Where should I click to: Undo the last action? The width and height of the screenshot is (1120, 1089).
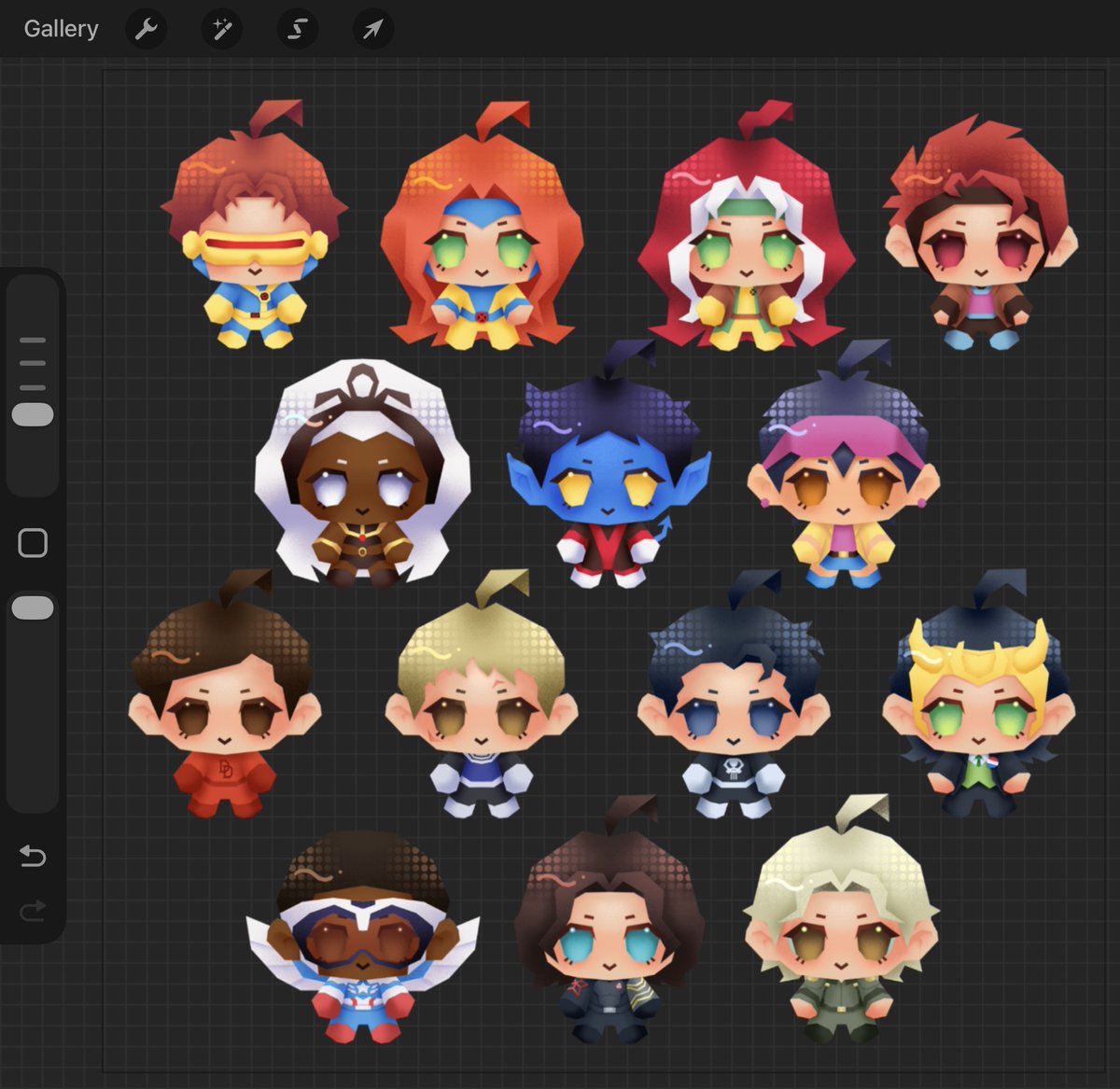[33, 856]
